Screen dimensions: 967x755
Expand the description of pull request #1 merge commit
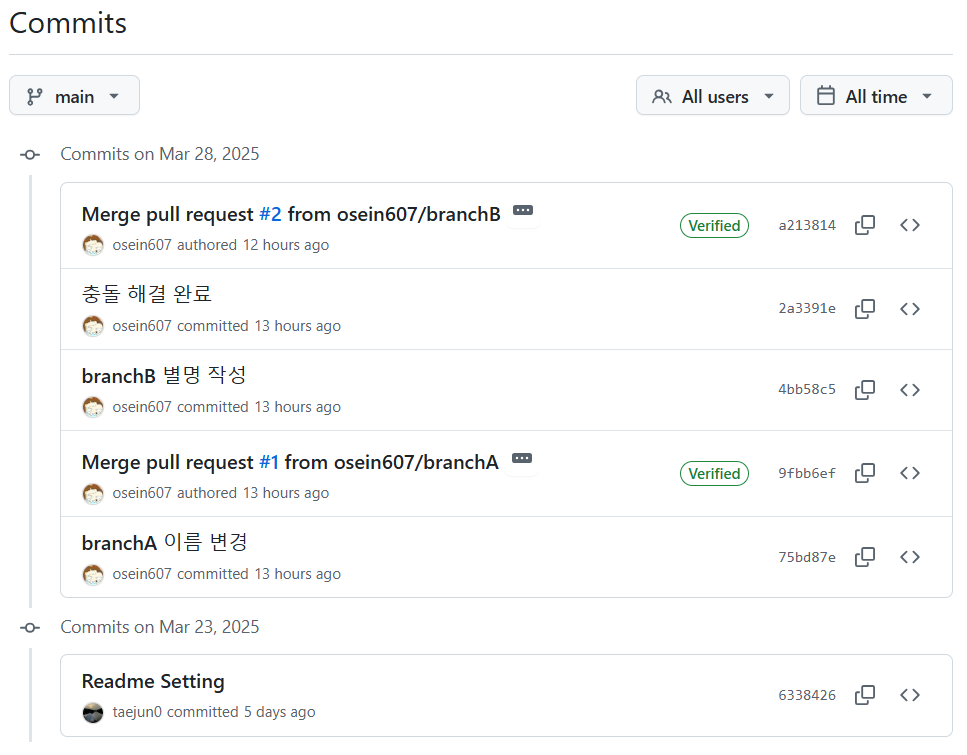522,457
